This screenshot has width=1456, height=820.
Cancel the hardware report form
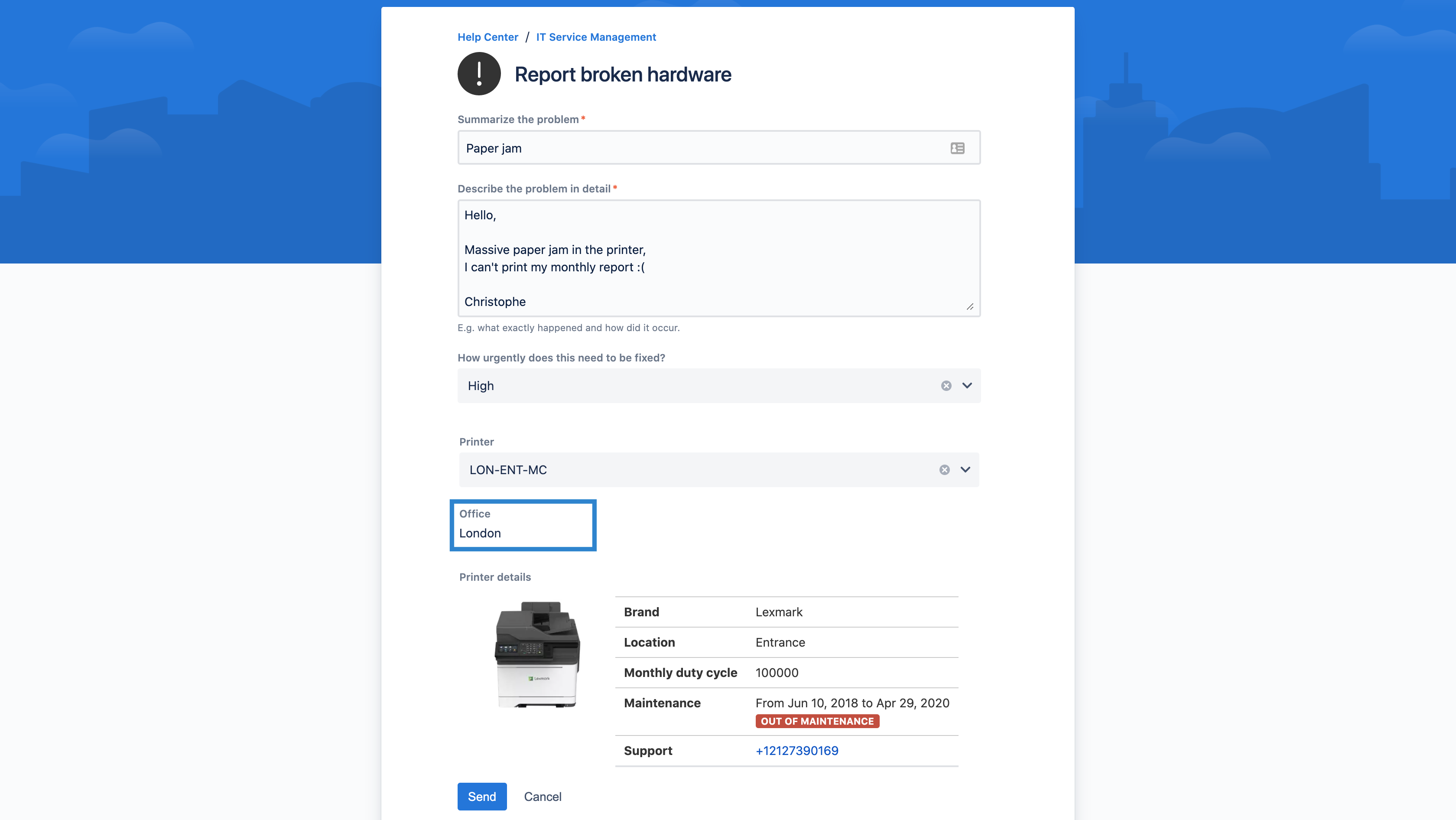click(x=542, y=796)
